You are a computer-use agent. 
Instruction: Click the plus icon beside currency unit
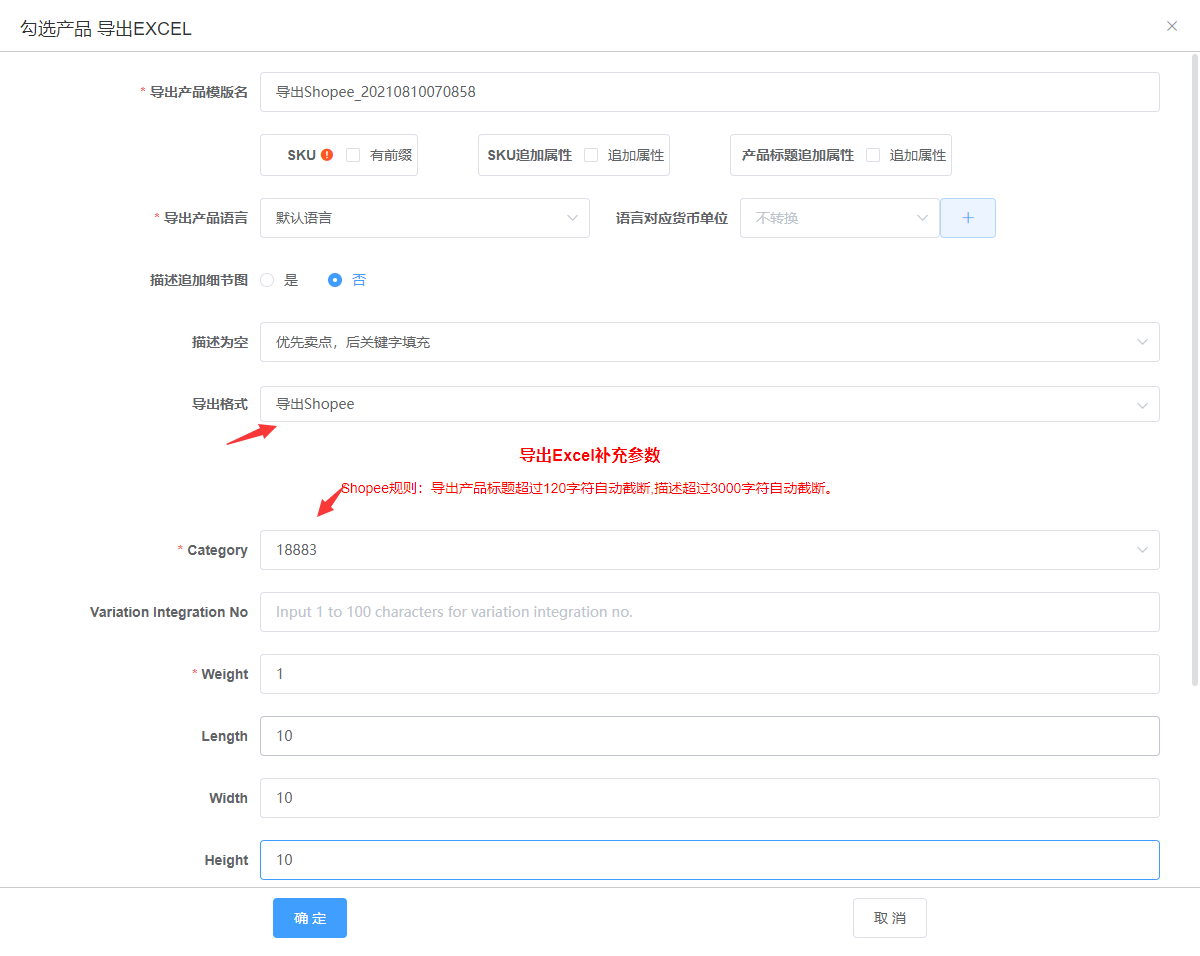click(967, 218)
